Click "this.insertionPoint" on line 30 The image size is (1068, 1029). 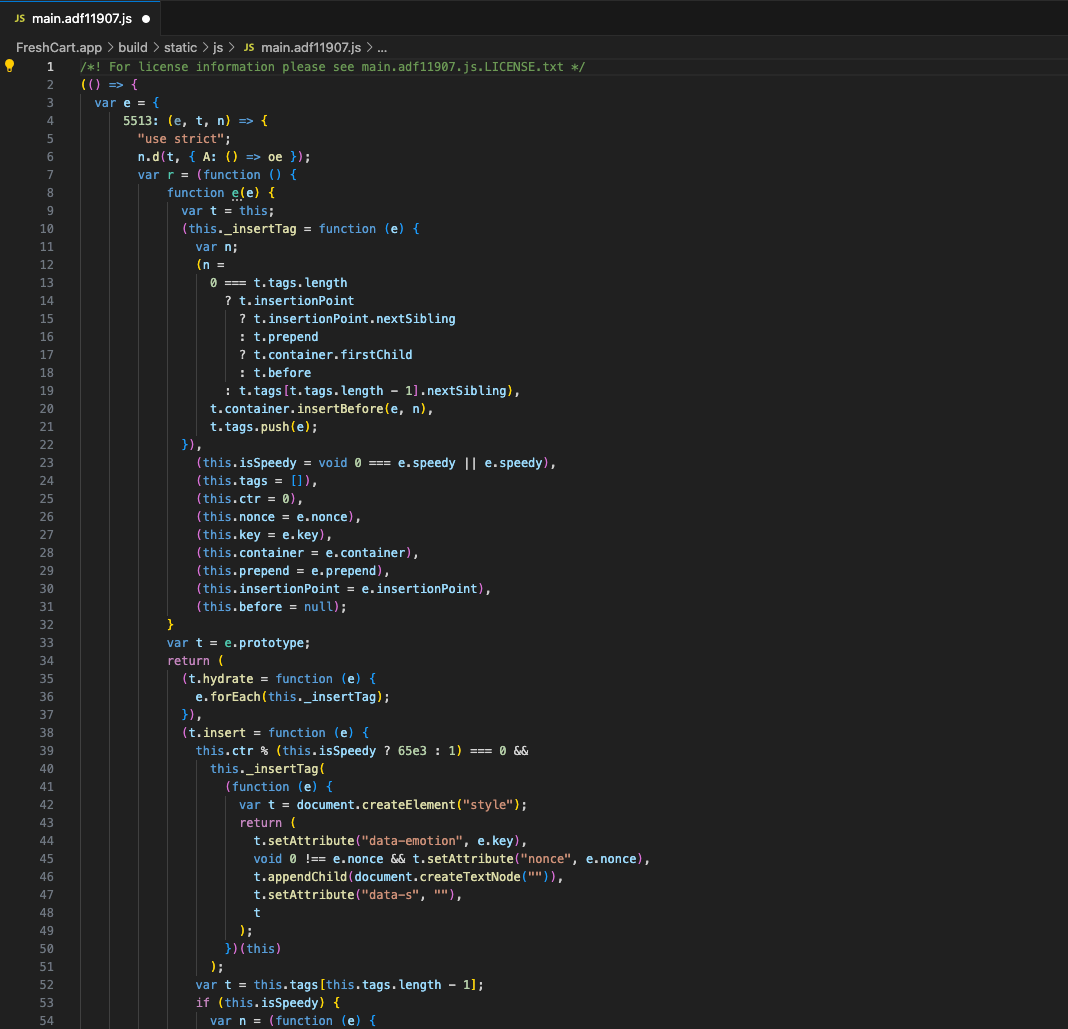[x=271, y=589]
